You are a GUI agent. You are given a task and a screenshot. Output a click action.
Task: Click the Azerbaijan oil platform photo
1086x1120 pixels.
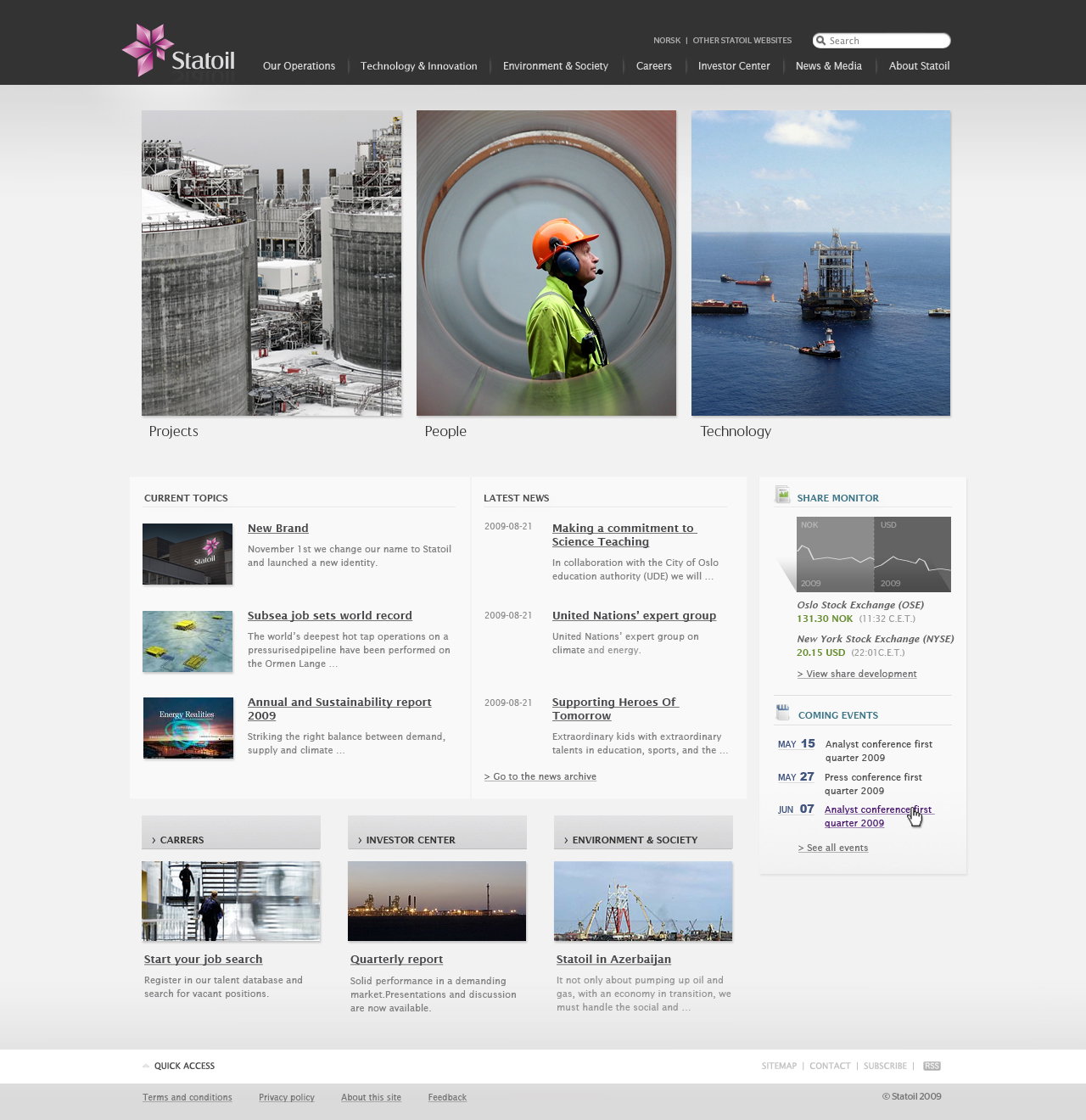[x=643, y=901]
